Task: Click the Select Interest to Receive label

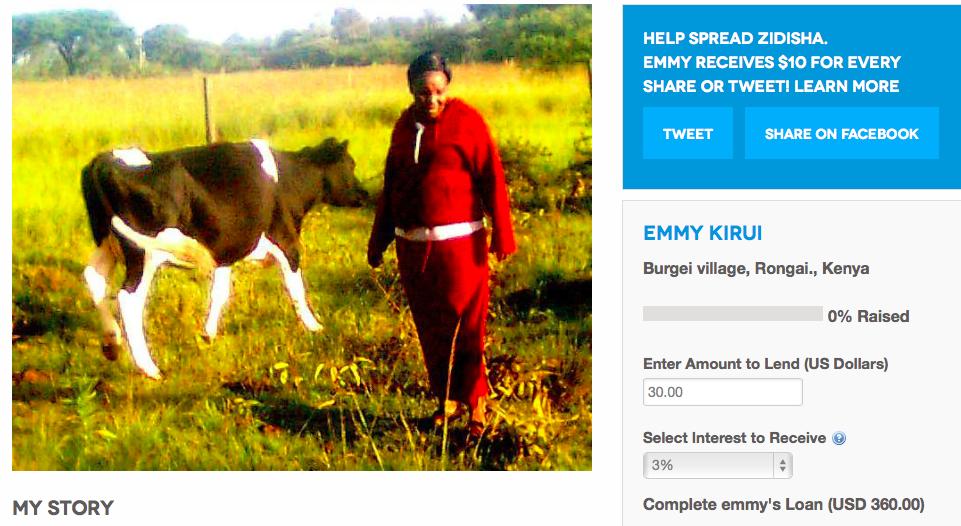Action: pyautogui.click(x=734, y=438)
